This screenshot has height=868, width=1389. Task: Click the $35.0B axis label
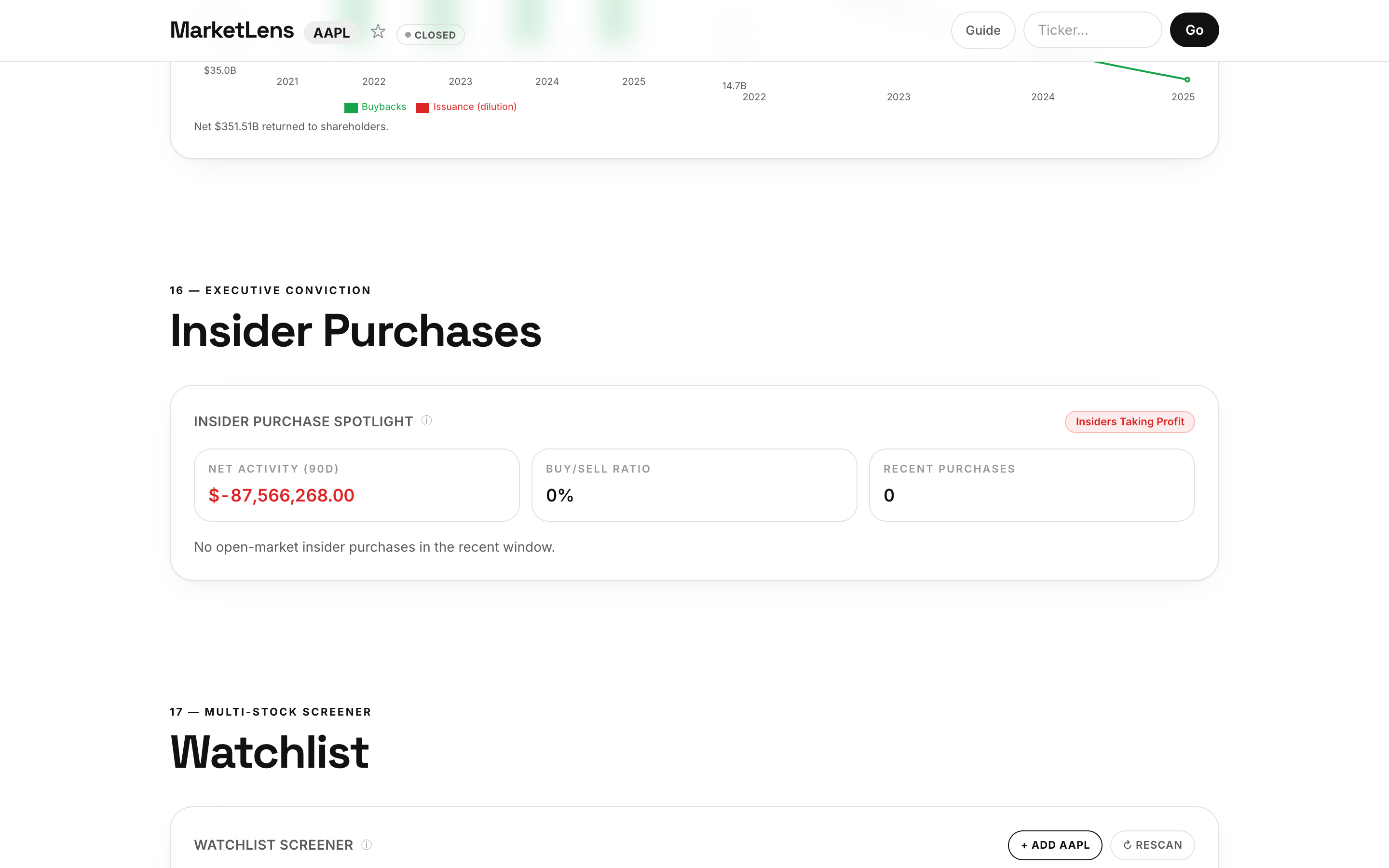(x=220, y=70)
